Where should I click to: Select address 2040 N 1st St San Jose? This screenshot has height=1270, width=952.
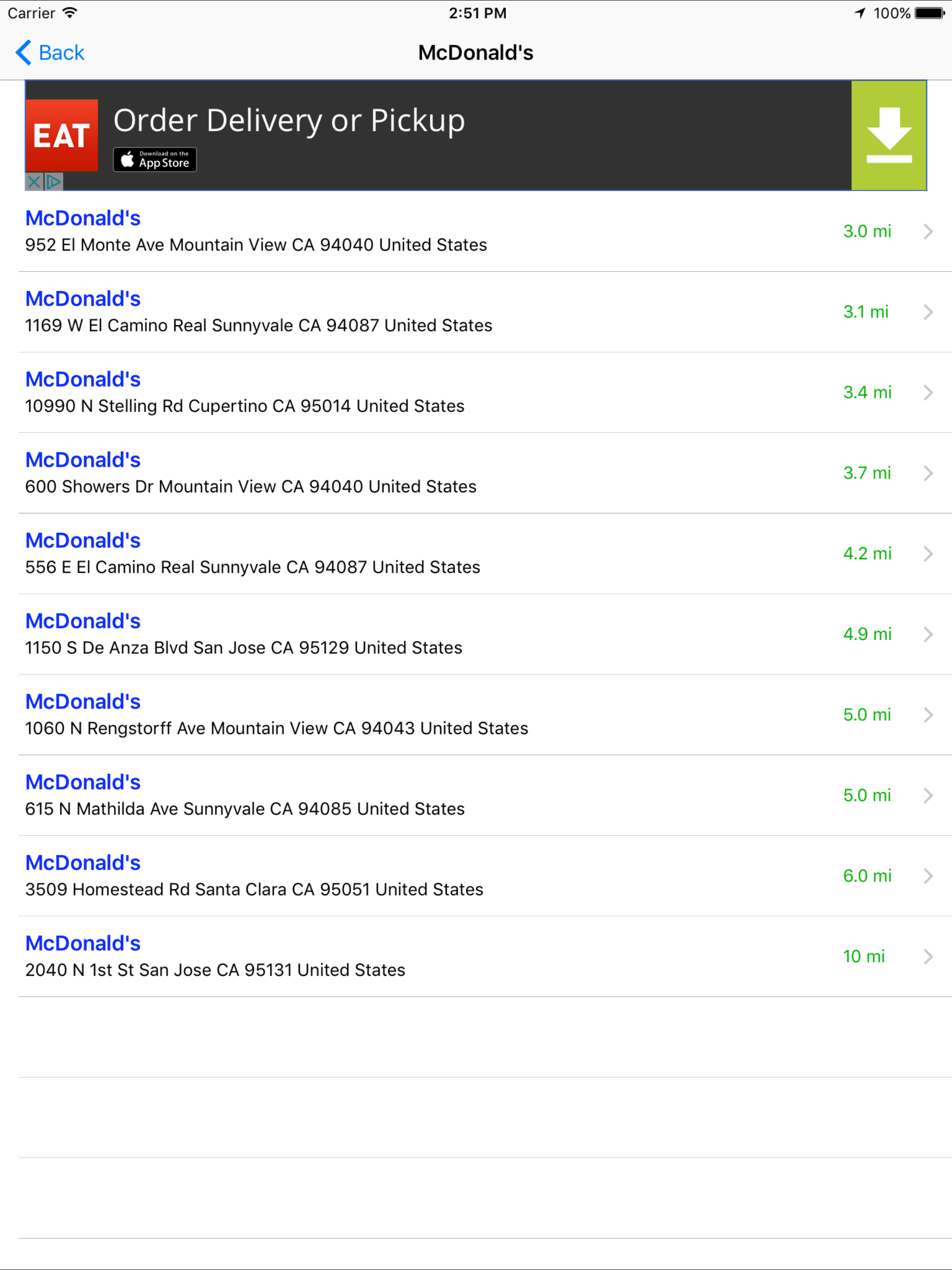tap(215, 970)
